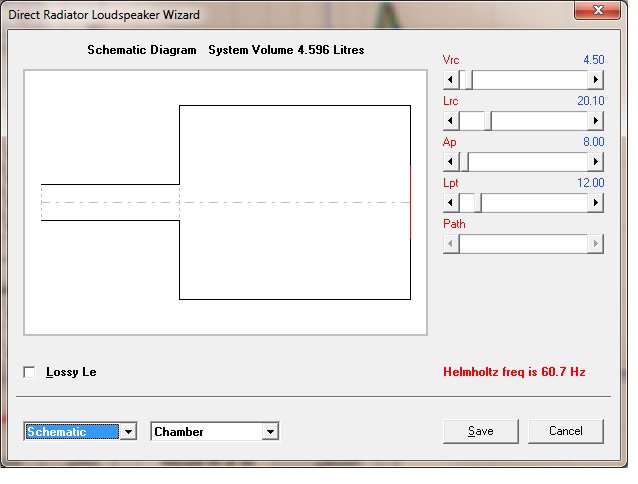Image resolution: width=638 pixels, height=484 pixels.
Task: Click the left arrow of Ap slider
Action: tap(451, 162)
